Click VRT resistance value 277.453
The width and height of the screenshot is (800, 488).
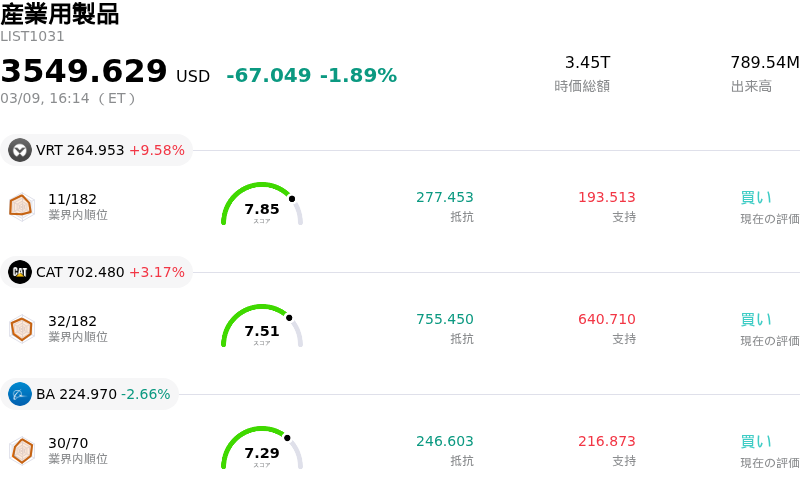(445, 197)
